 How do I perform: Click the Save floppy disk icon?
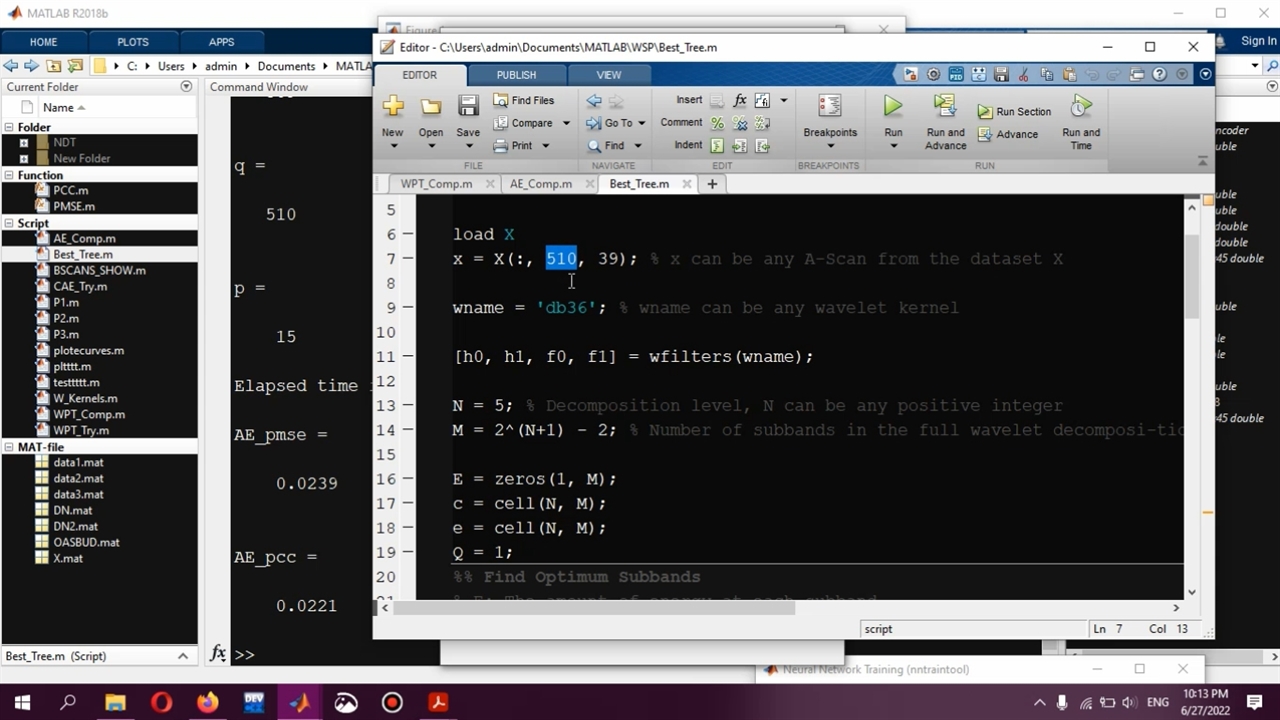tap(468, 107)
